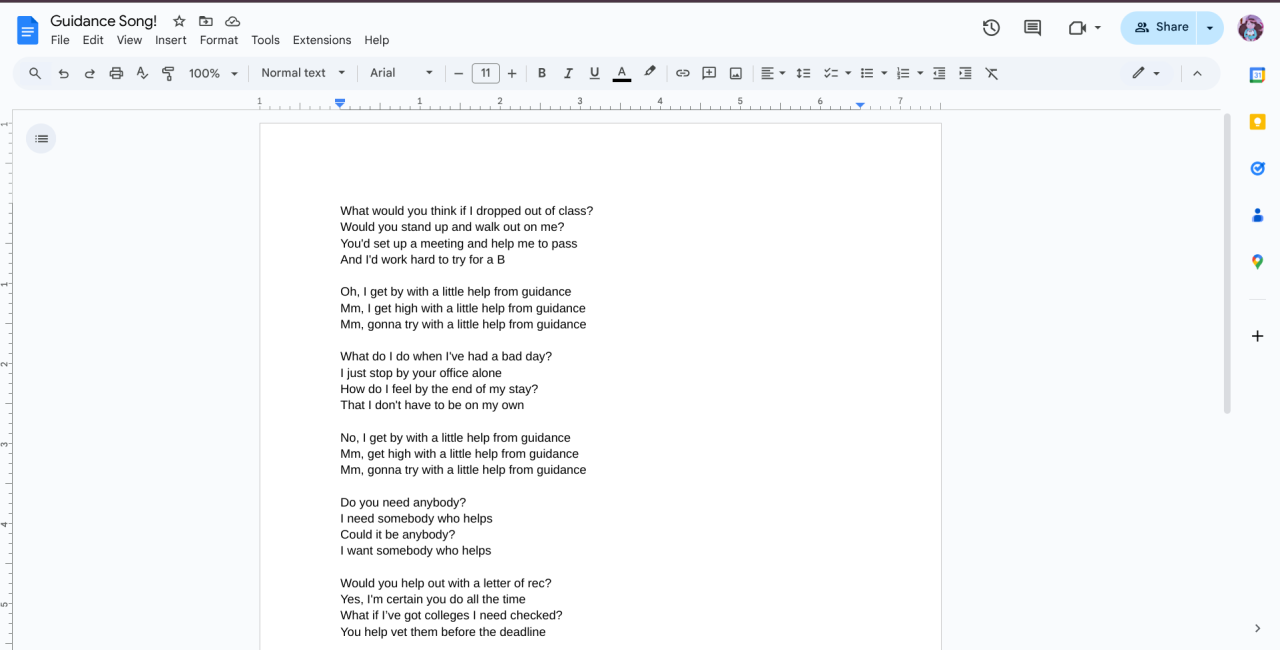The width and height of the screenshot is (1280, 650).
Task: Run spelling and grammar check icon
Action: [x=142, y=73]
